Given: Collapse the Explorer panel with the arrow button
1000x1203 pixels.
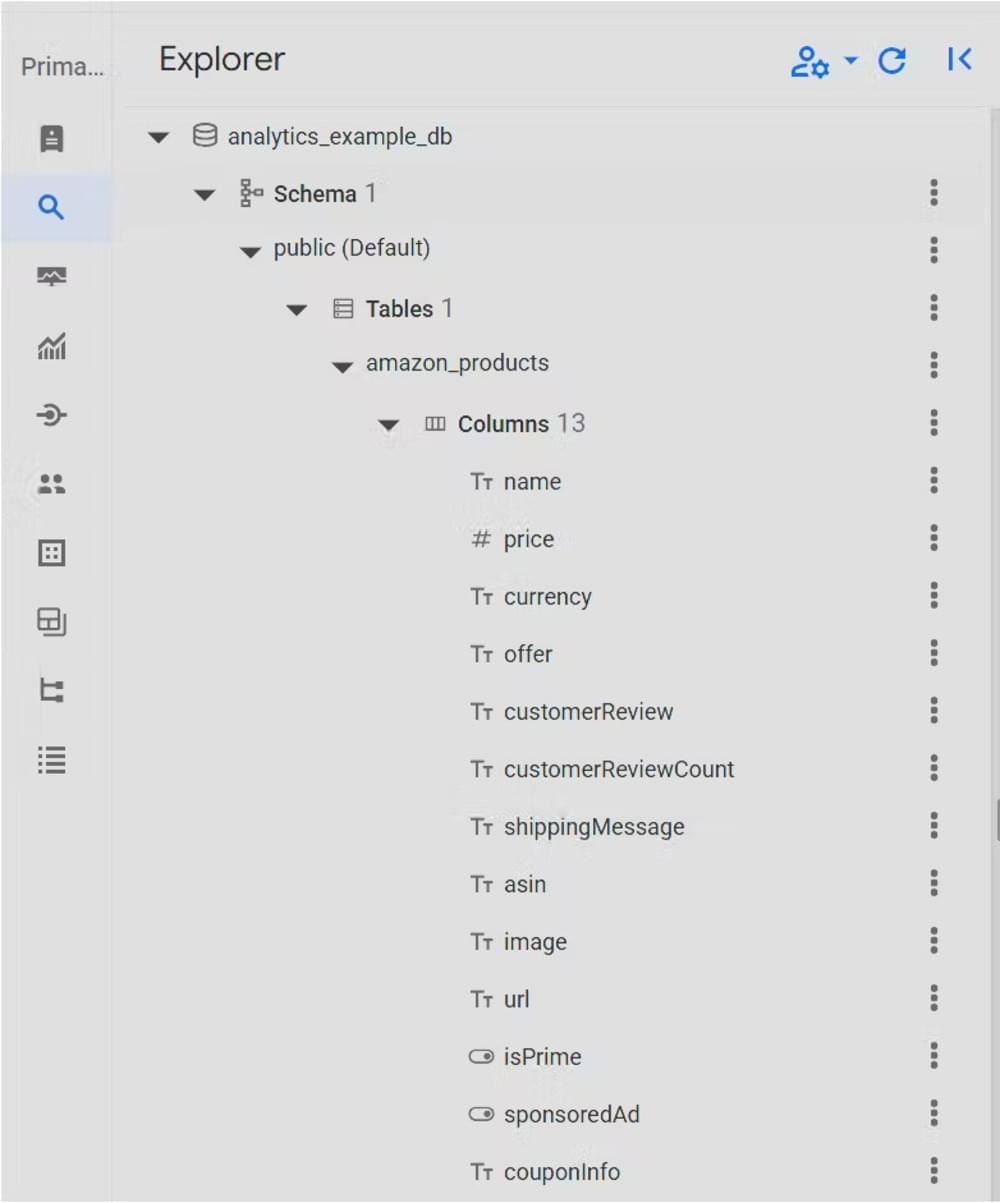Looking at the screenshot, I should tap(958, 59).
